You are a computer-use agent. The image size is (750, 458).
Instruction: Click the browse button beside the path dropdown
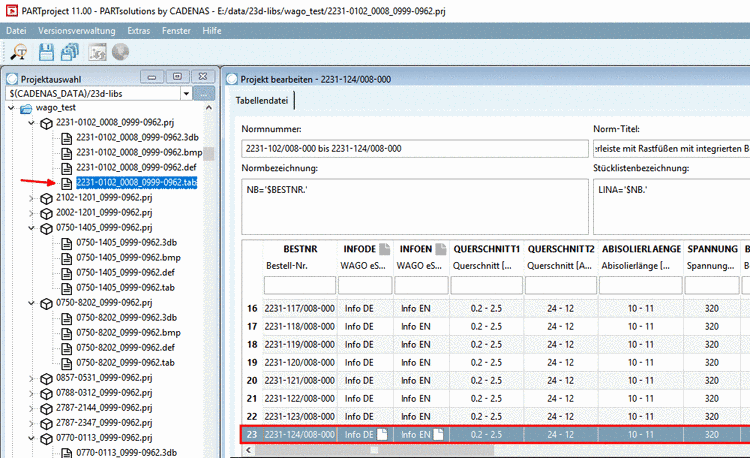coord(203,93)
